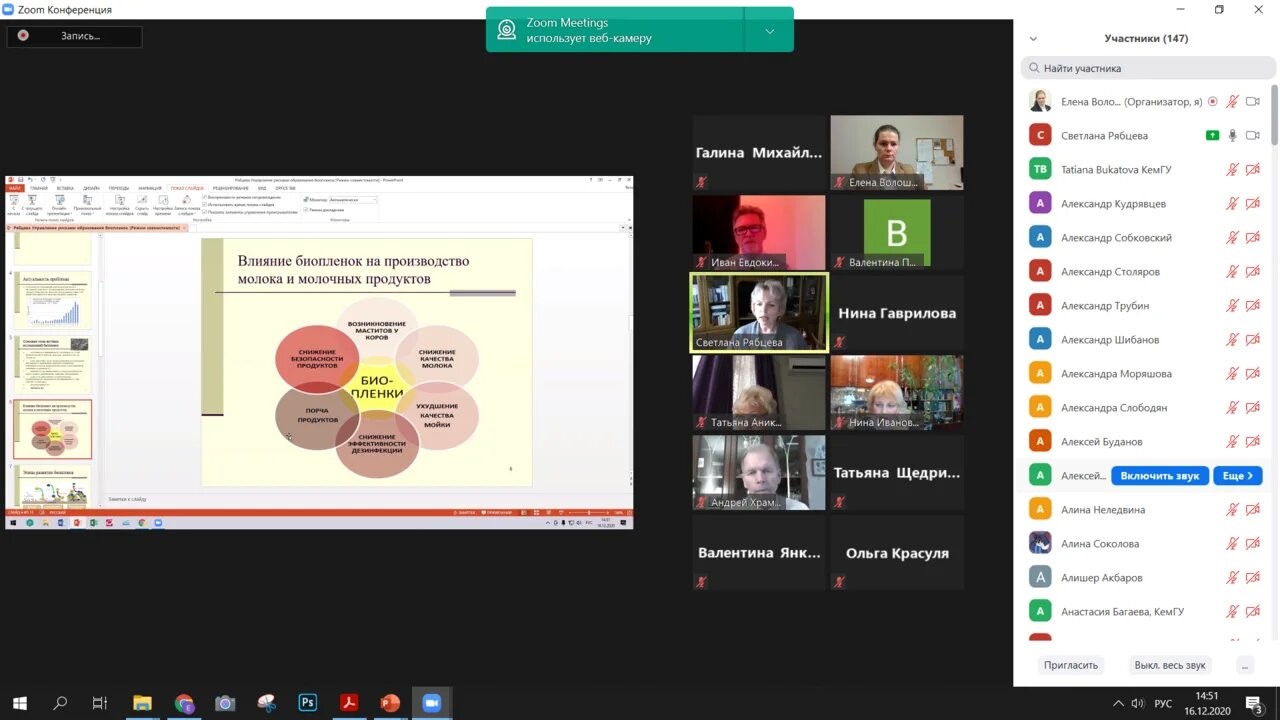
Task: Expand the Zoom webcam notification chevron
Action: click(x=769, y=31)
